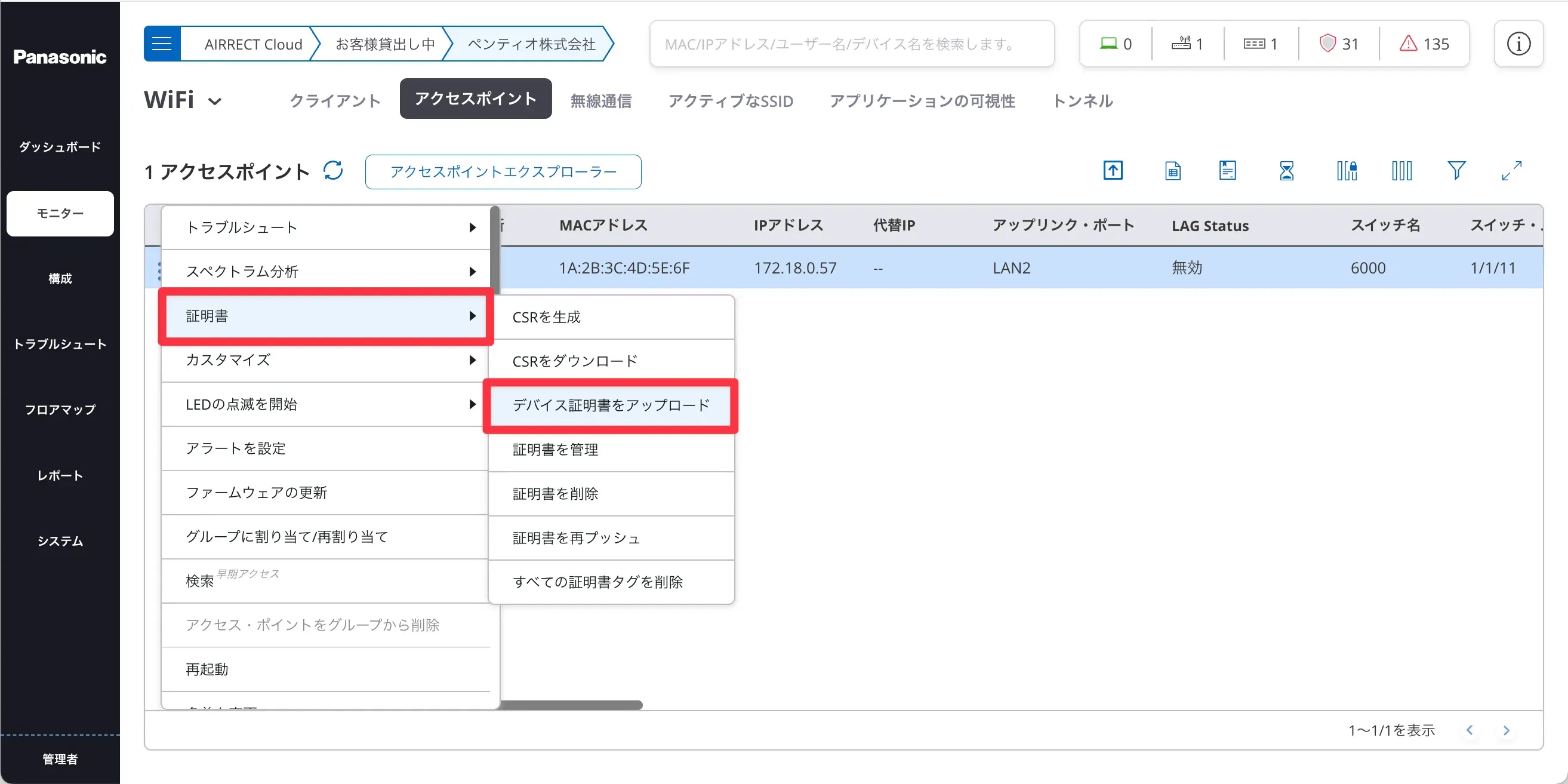This screenshot has height=784, width=1568.
Task: Click the refresh icon beside 1 アクセスポイント
Action: point(333,171)
